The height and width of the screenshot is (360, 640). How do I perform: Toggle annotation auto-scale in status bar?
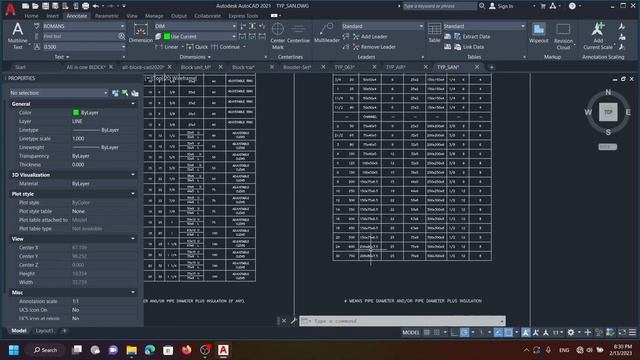pyautogui.click(x=536, y=333)
